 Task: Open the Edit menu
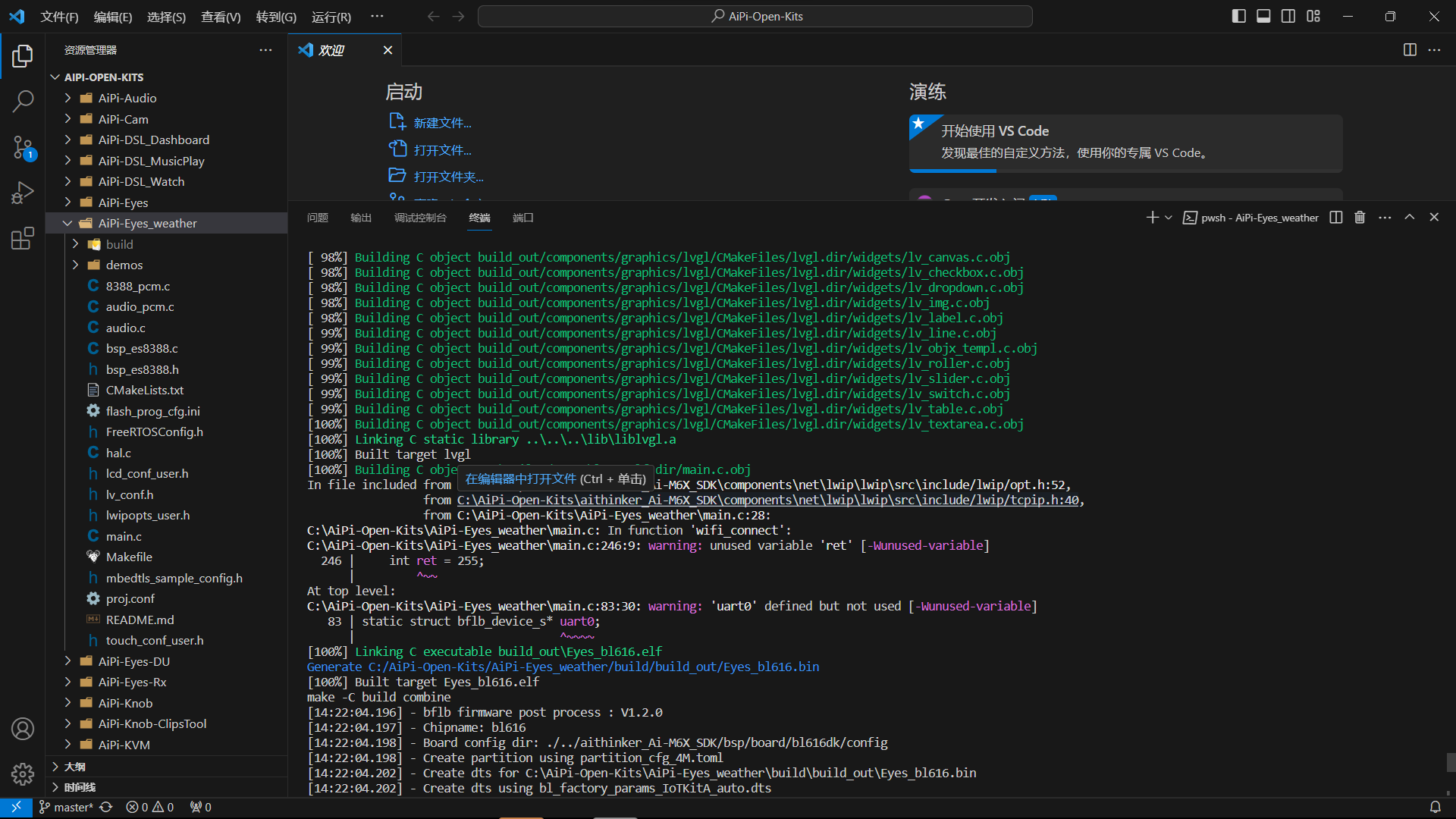[113, 17]
